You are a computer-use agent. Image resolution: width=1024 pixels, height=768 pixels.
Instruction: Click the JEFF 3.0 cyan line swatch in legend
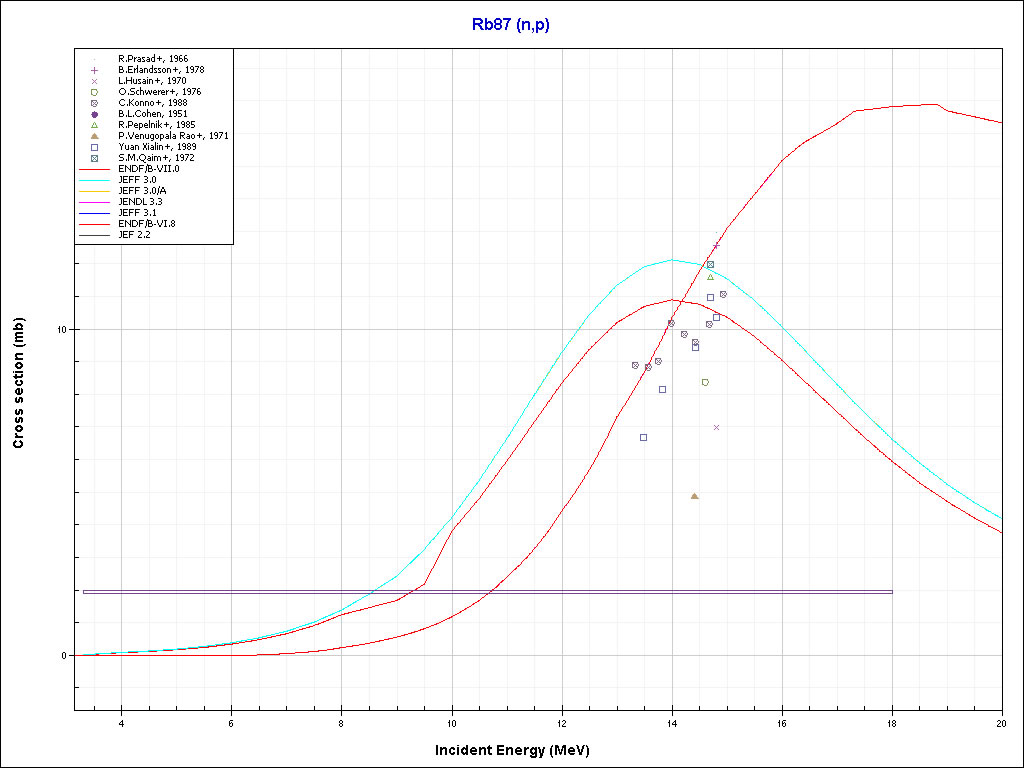(x=95, y=180)
